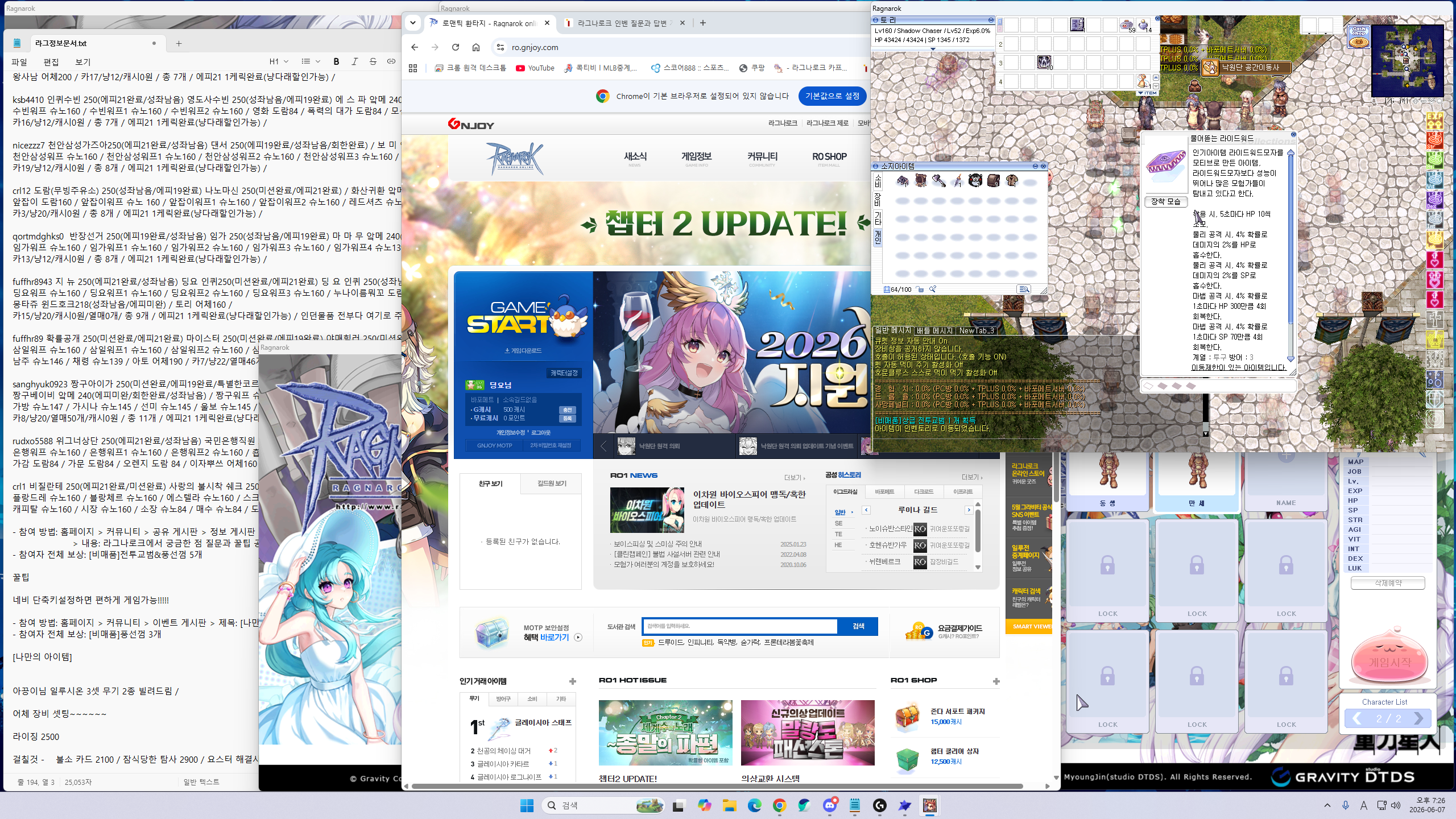The width and height of the screenshot is (1456, 819).
Task: Switch to the 배틀 메시지 chat tab
Action: tap(935, 330)
